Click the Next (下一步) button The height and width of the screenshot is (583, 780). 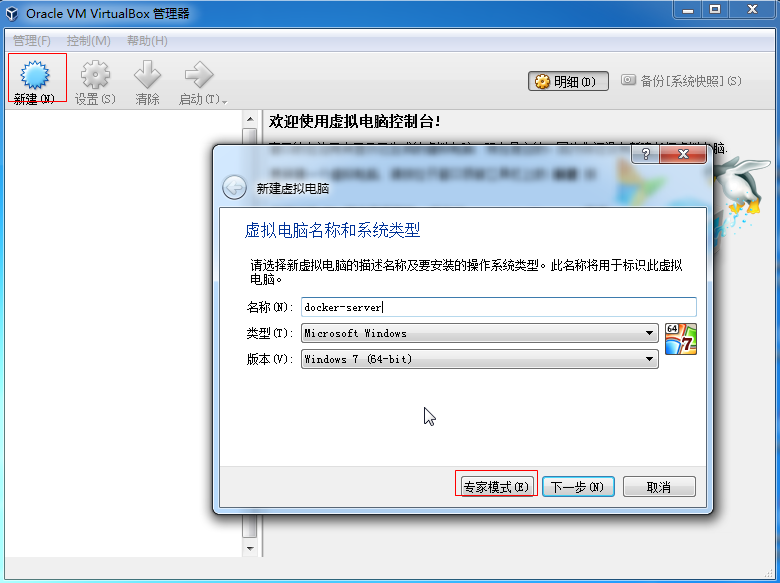point(578,486)
